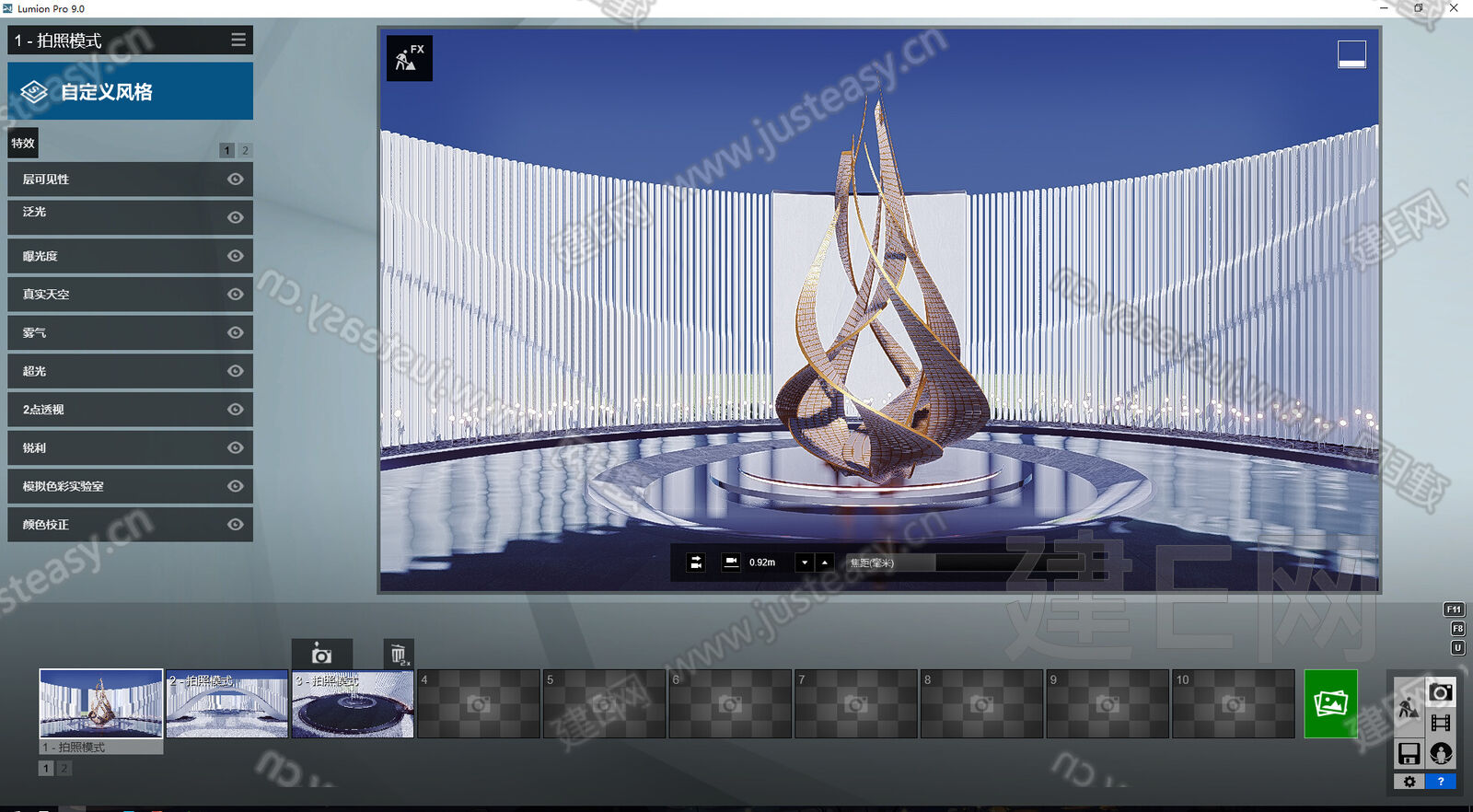
Task: Click empty photo slot 7
Action: coord(856,703)
